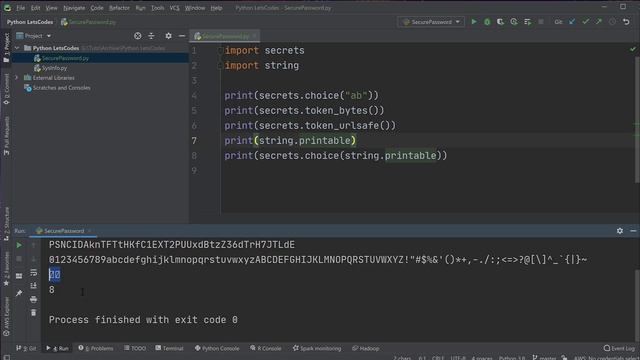Open the VCS menu
The height and width of the screenshot is (360, 640).
pos(174,8)
